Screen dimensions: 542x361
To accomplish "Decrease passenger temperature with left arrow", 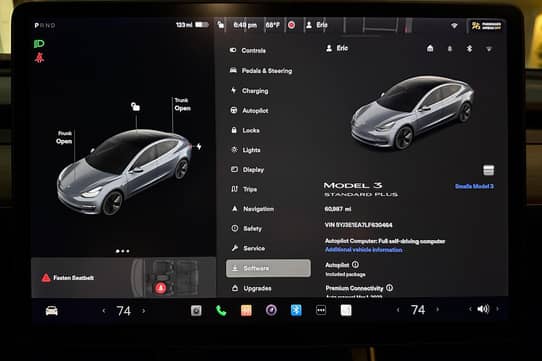I will 398,309.
